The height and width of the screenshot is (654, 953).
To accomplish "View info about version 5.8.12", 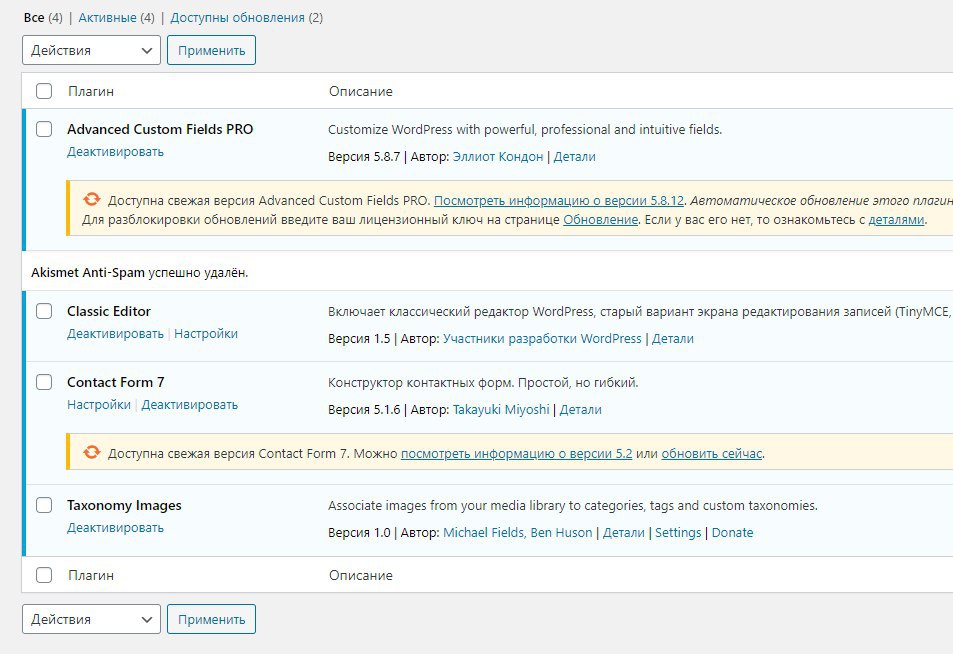I will coord(559,200).
